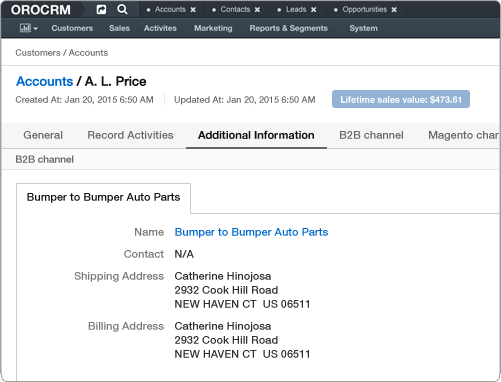The image size is (501, 382).
Task: Open the Bumper to Bumper Auto Parts name link
Action: tap(251, 232)
